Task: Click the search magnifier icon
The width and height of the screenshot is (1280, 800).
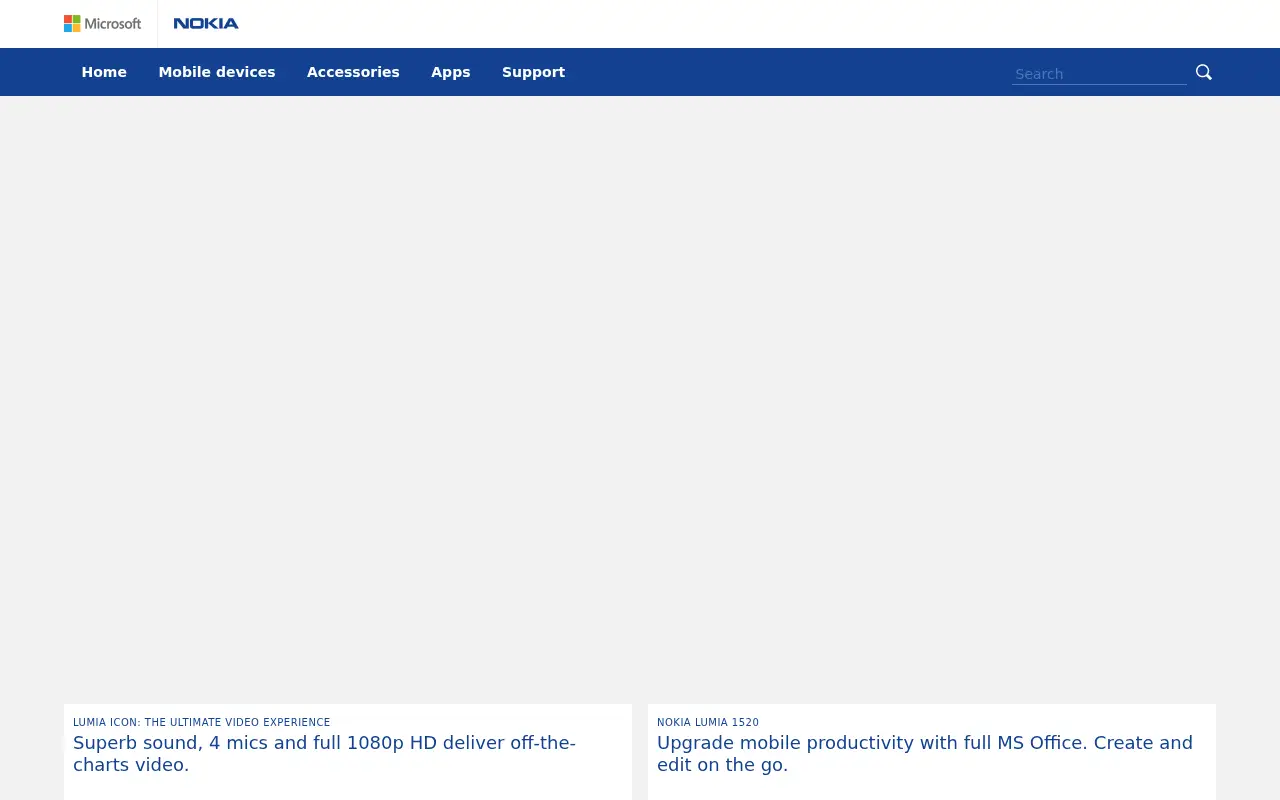Action: 1204,72
